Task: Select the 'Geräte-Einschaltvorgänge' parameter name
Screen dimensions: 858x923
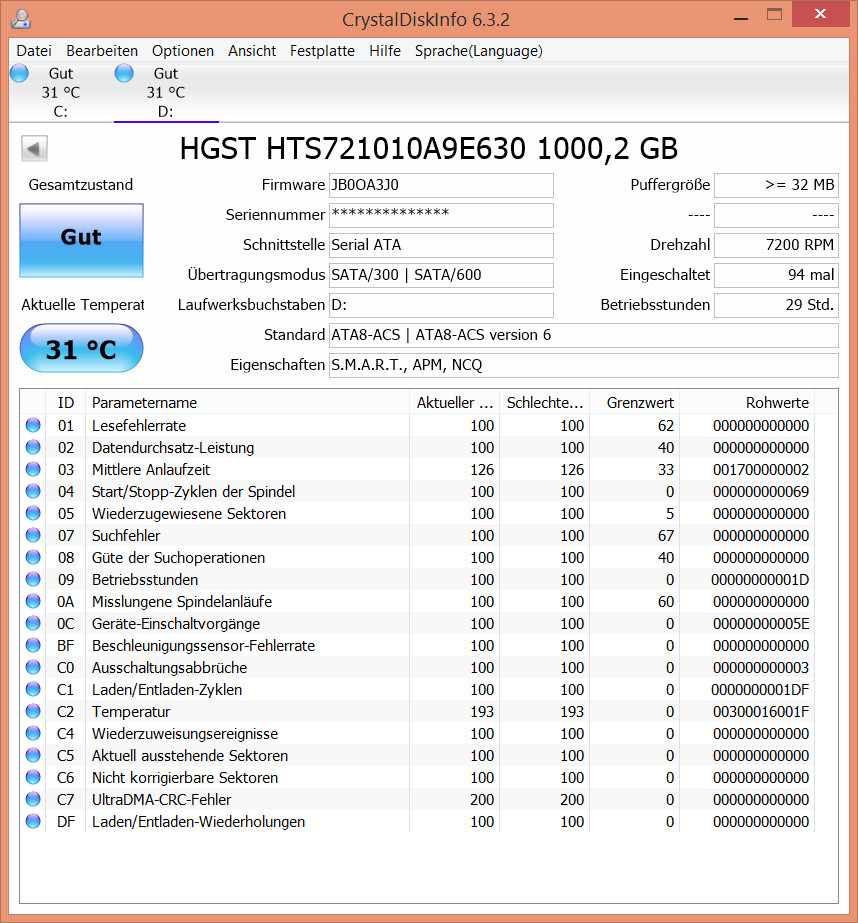Action: coord(176,624)
